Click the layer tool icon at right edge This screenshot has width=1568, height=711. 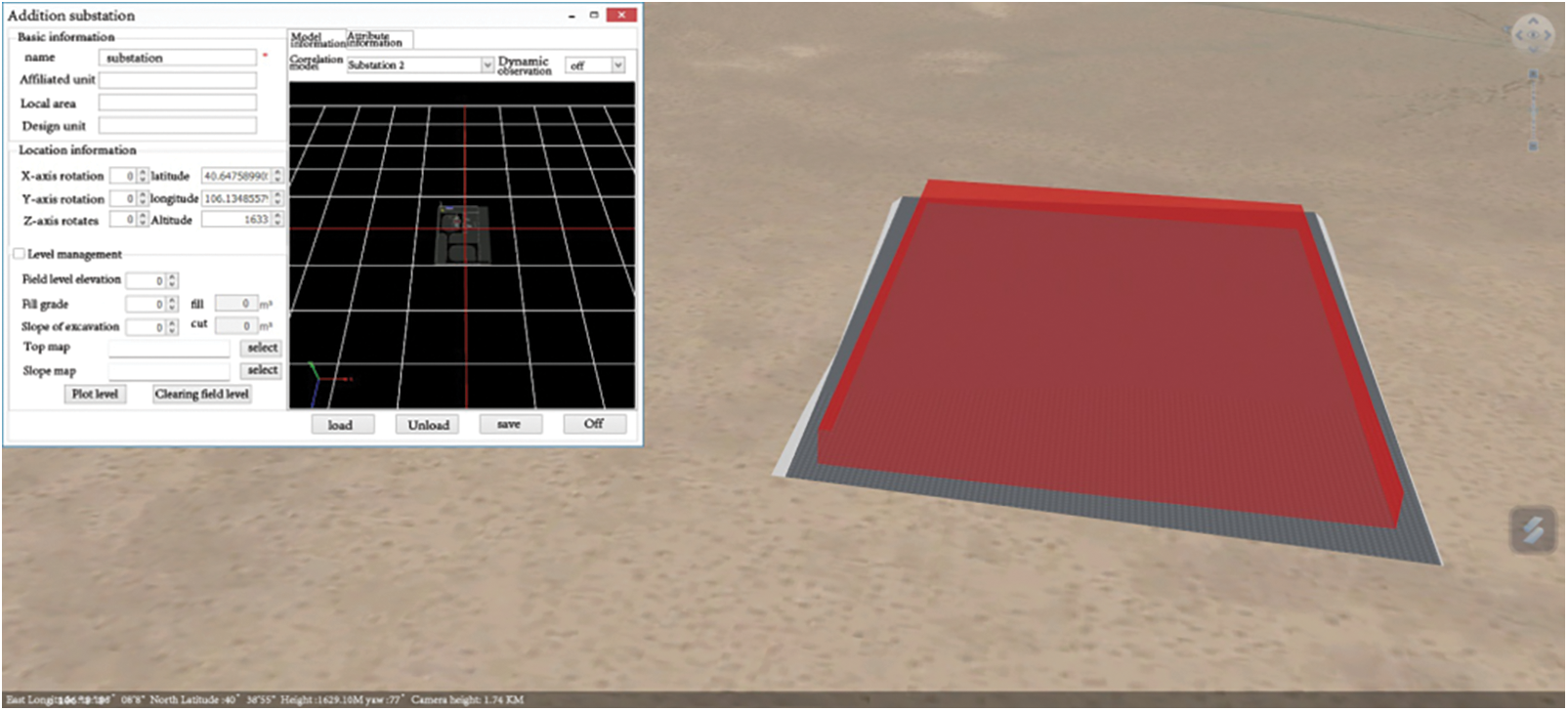[1532, 529]
